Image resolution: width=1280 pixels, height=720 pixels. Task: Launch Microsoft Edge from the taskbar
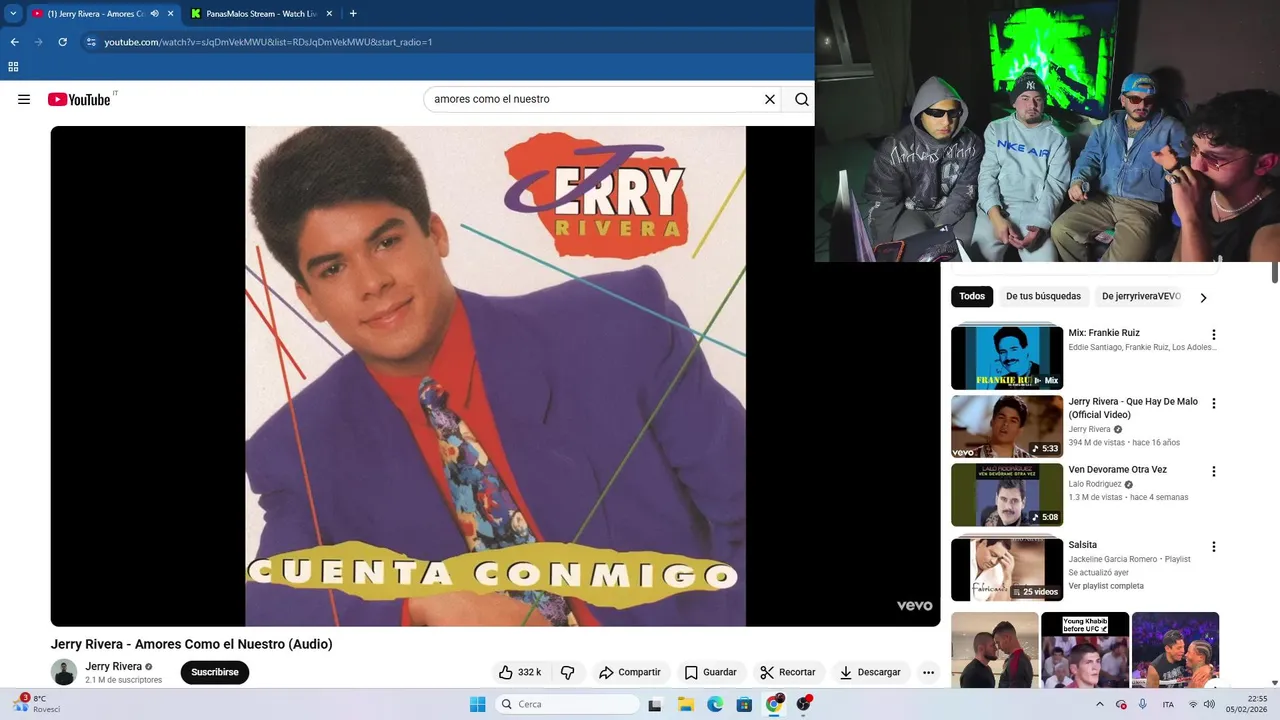tap(715, 704)
